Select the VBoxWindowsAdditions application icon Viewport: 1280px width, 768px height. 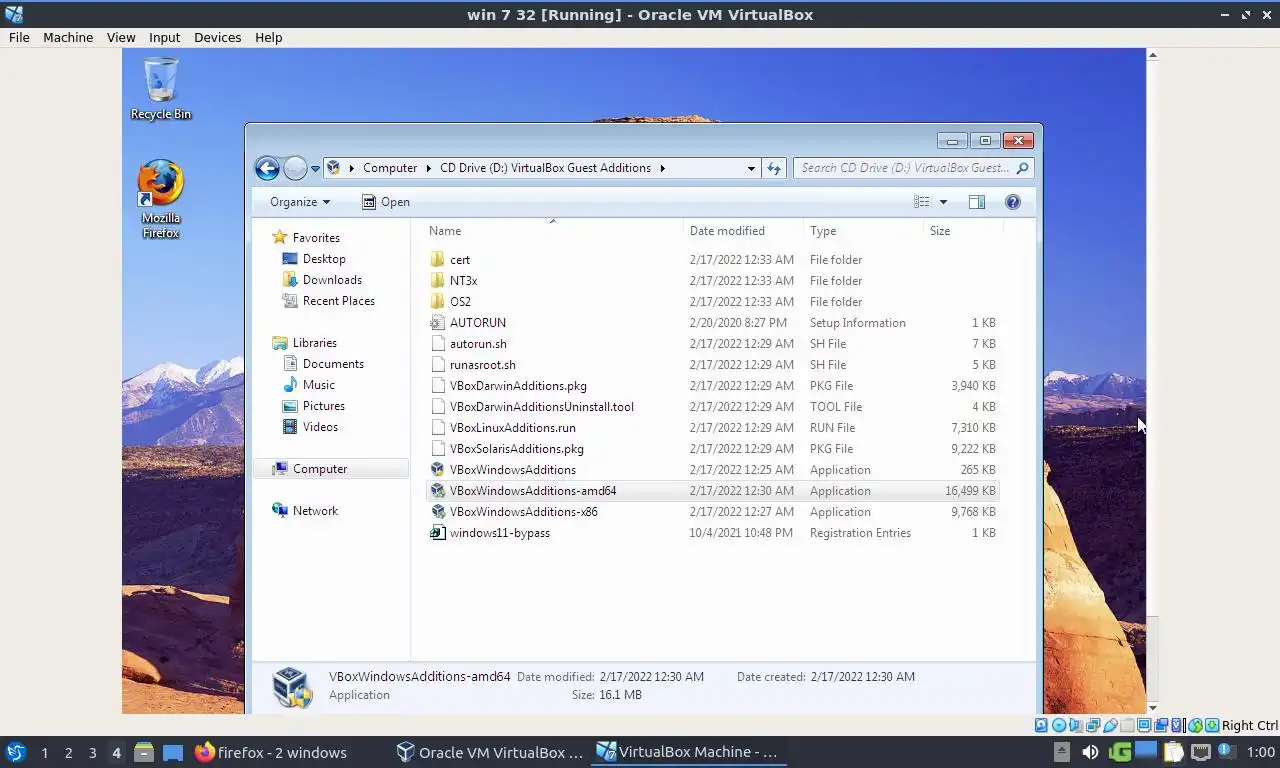437,470
